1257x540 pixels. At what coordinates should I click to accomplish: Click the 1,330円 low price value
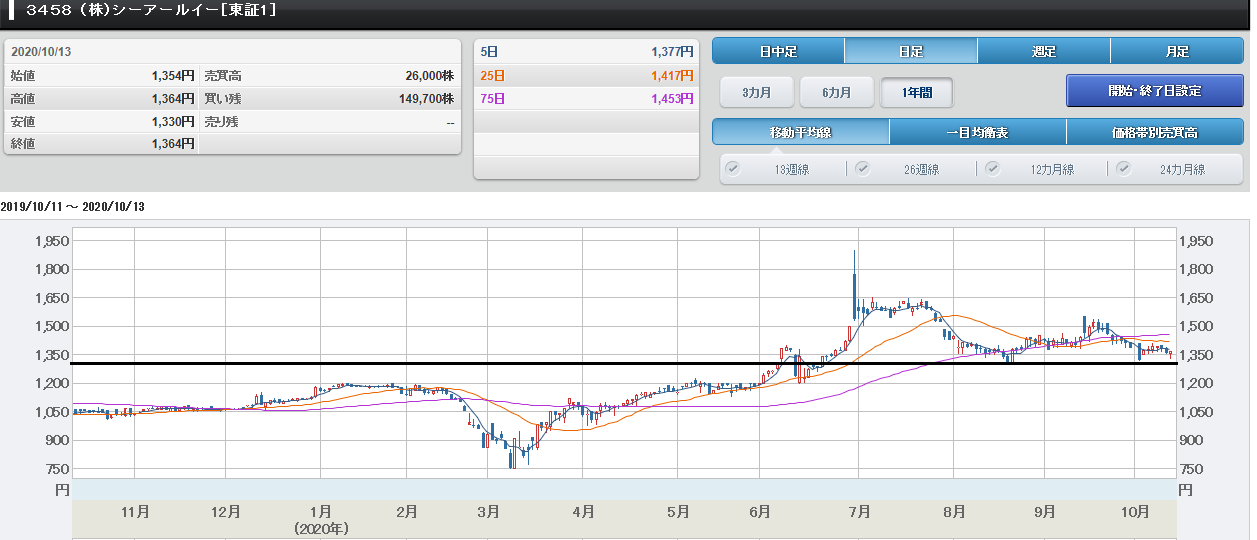click(x=173, y=121)
